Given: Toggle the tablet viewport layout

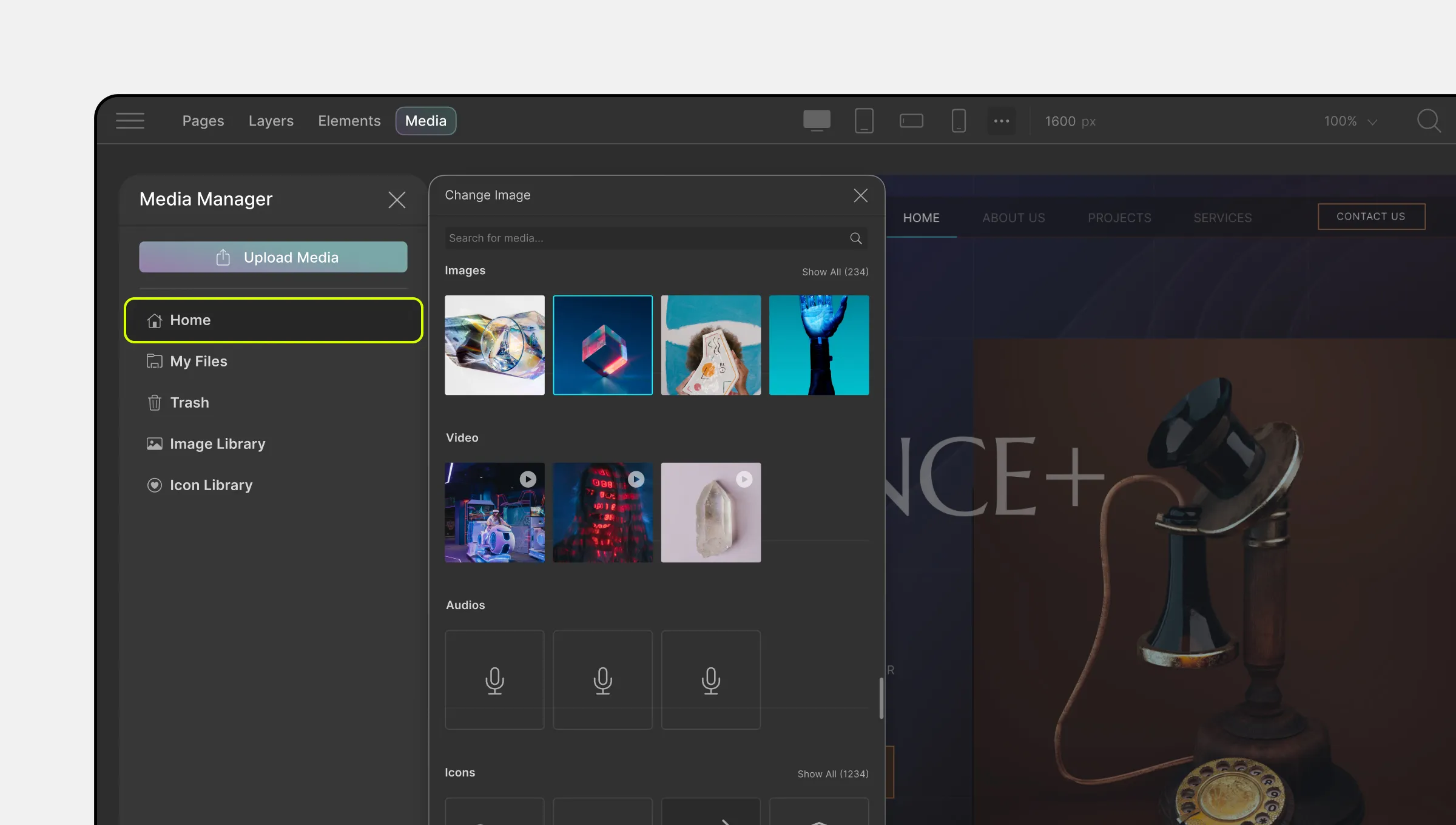Looking at the screenshot, I should pyautogui.click(x=863, y=120).
